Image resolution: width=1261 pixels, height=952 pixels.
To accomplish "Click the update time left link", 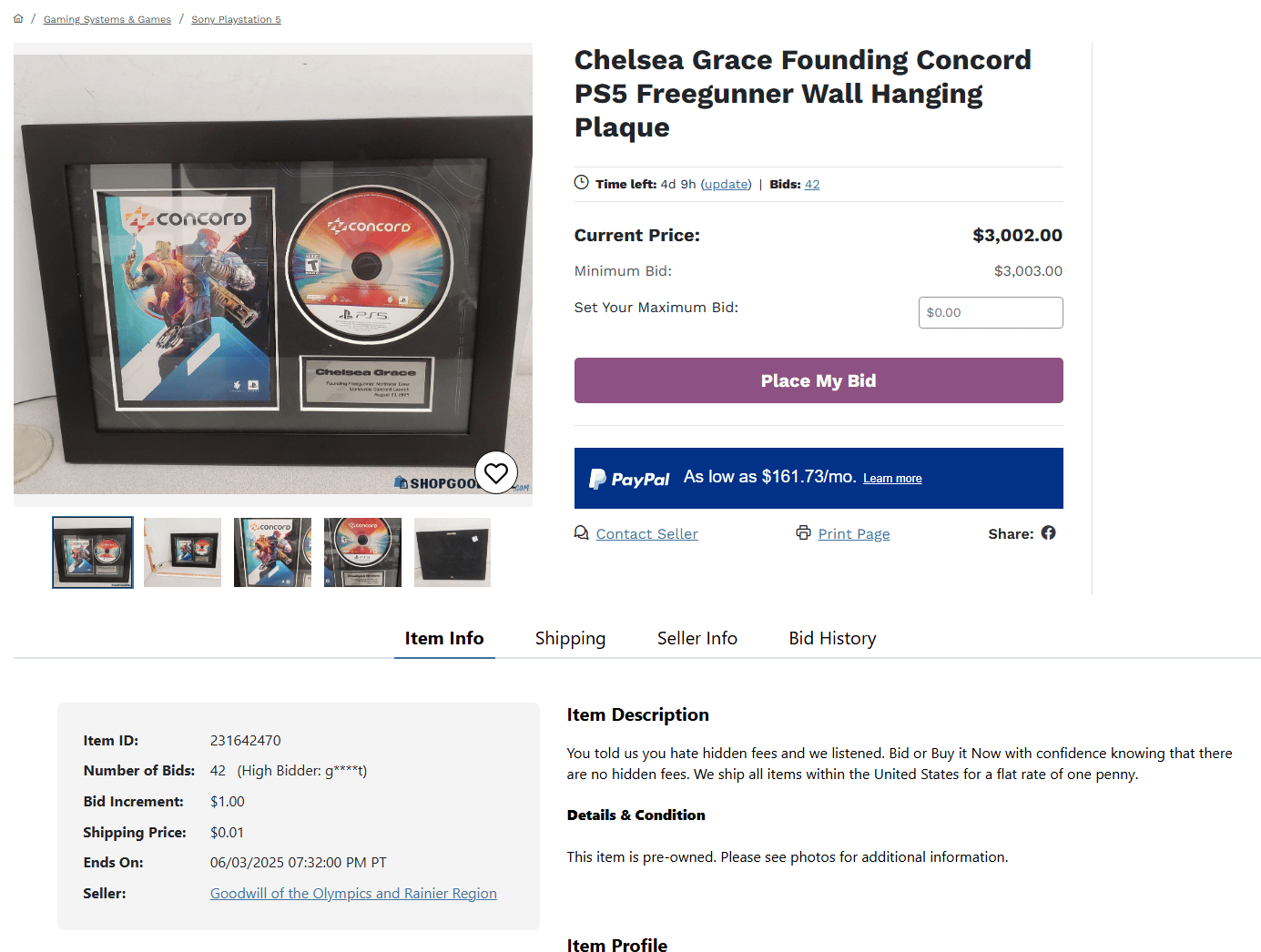I will pos(727,184).
